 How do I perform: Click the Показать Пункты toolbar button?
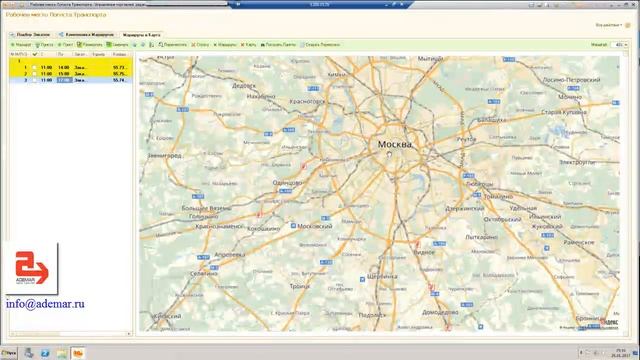[278, 44]
